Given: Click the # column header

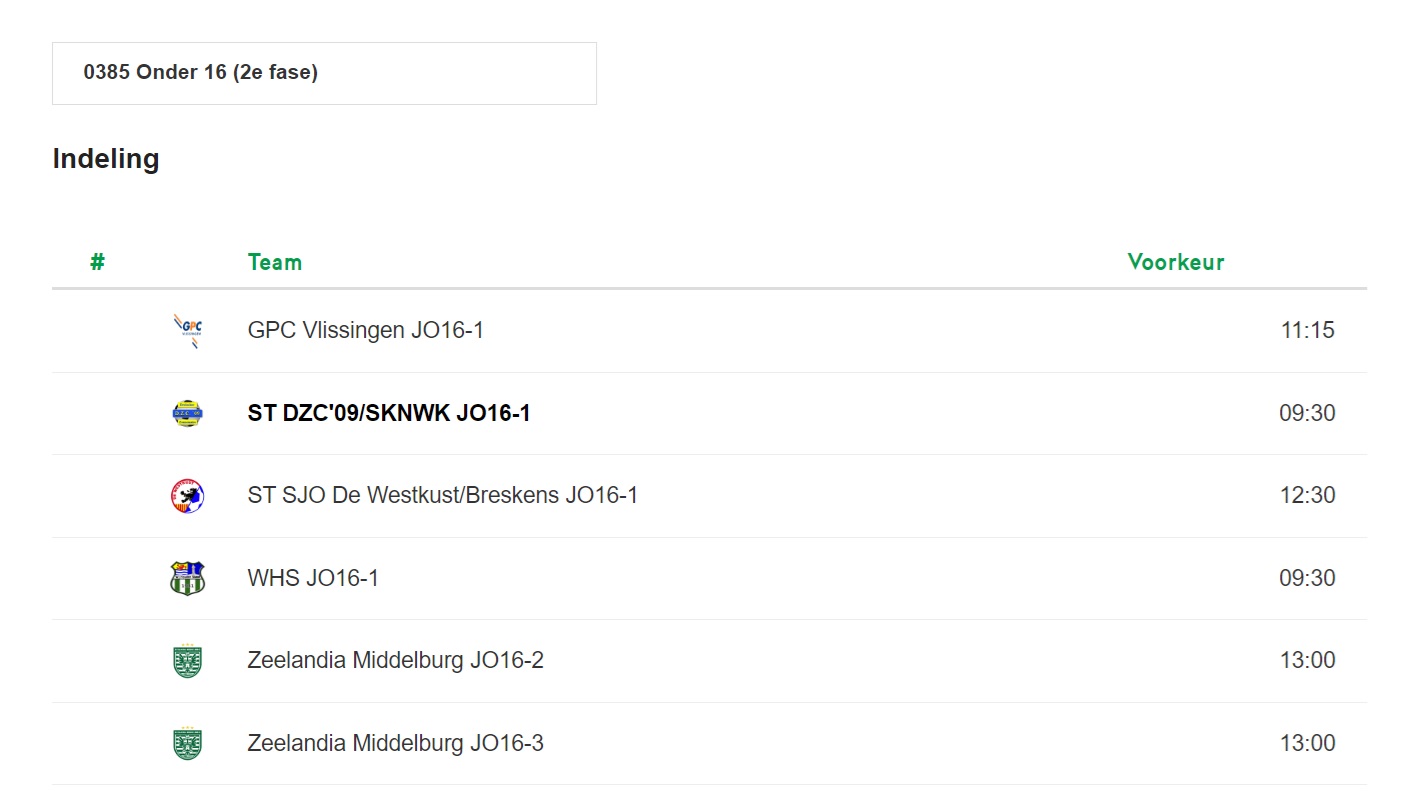Looking at the screenshot, I should [x=97, y=262].
